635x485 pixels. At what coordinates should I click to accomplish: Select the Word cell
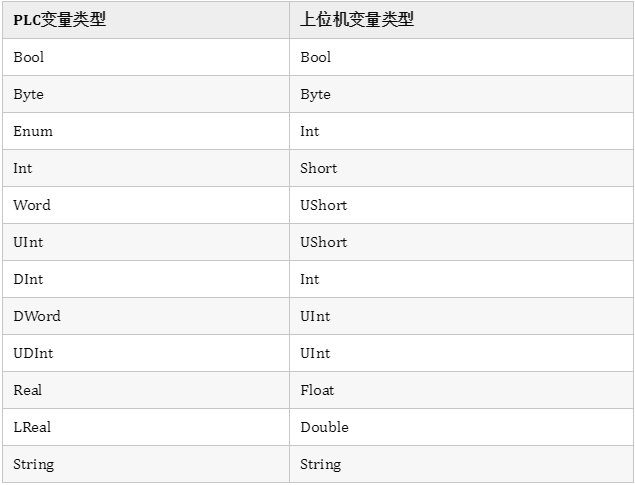tap(146, 205)
